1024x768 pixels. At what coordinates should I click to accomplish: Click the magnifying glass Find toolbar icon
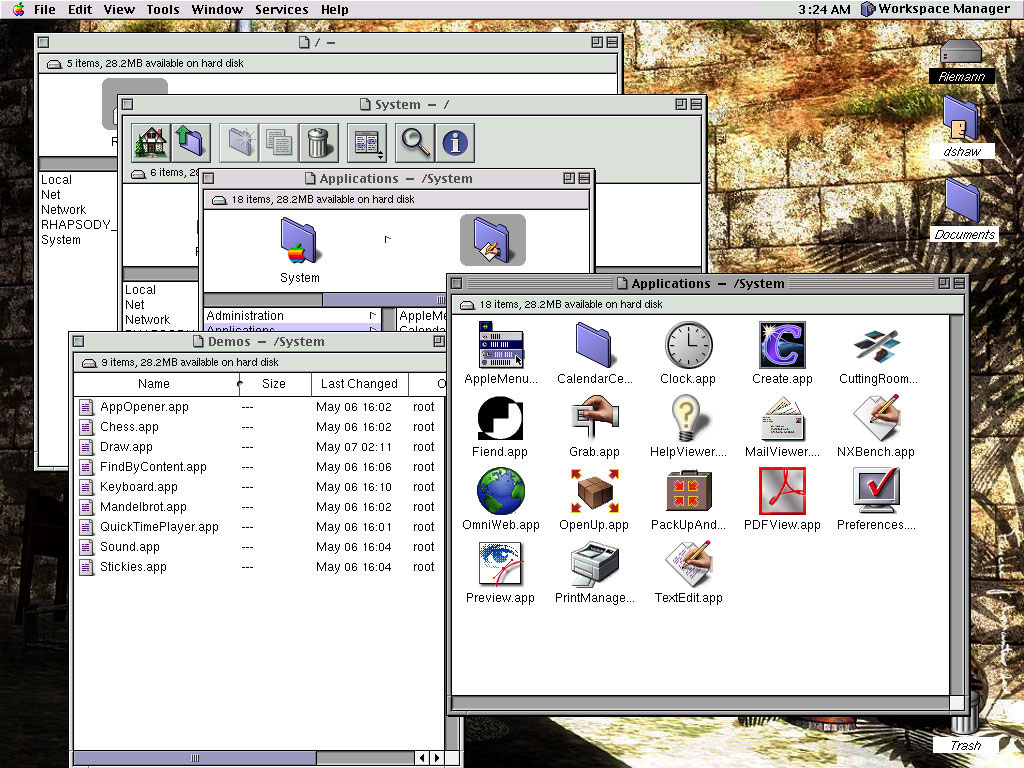415,142
